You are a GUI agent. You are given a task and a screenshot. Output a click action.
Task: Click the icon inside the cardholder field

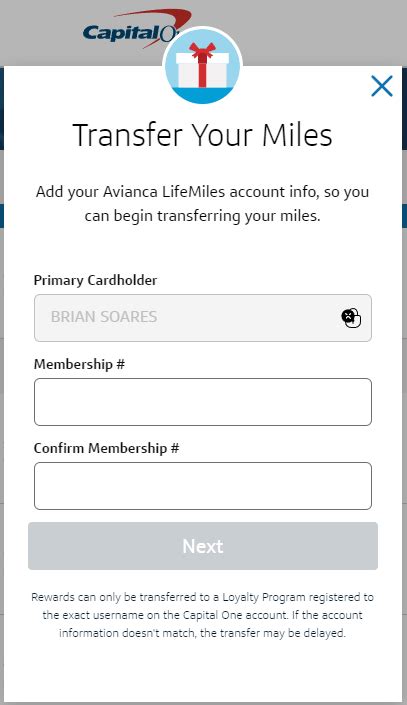pyautogui.click(x=351, y=317)
